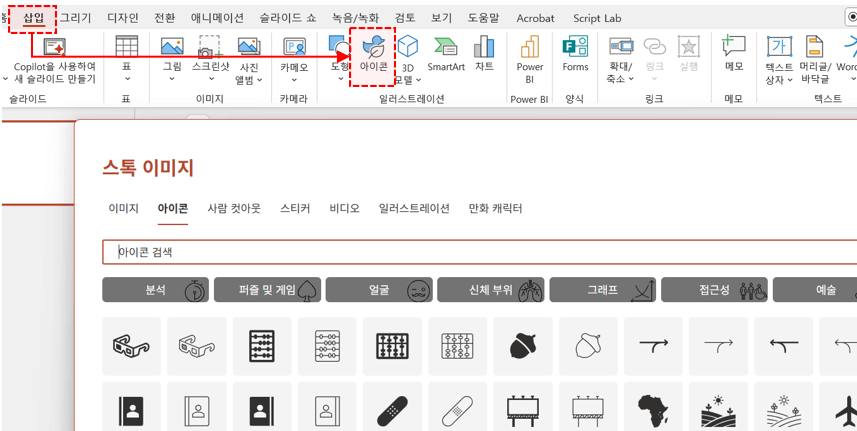
Task: Click the 머리글/바닥글 icon
Action: coord(815,46)
